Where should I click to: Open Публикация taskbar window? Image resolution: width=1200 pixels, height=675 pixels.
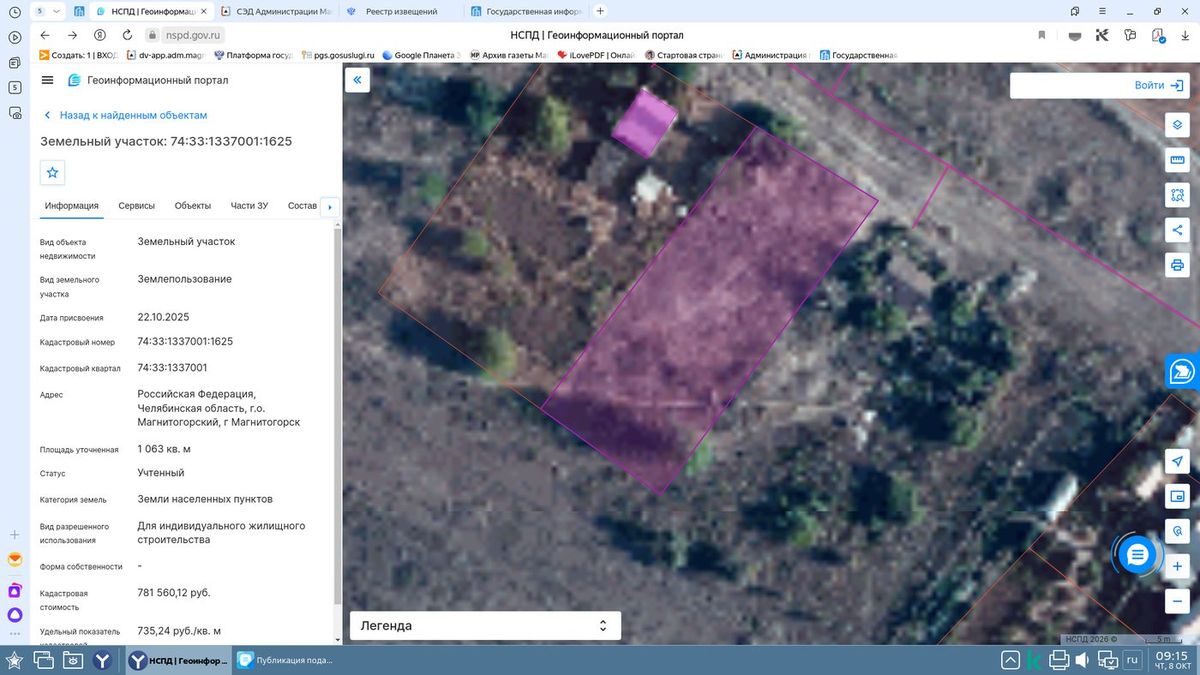point(285,660)
